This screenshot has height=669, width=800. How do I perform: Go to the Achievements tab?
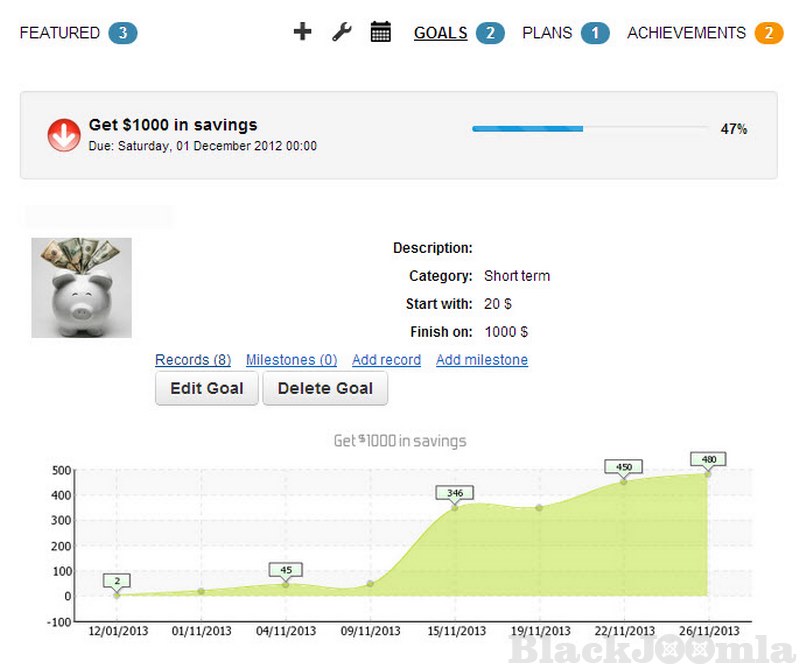(x=686, y=33)
